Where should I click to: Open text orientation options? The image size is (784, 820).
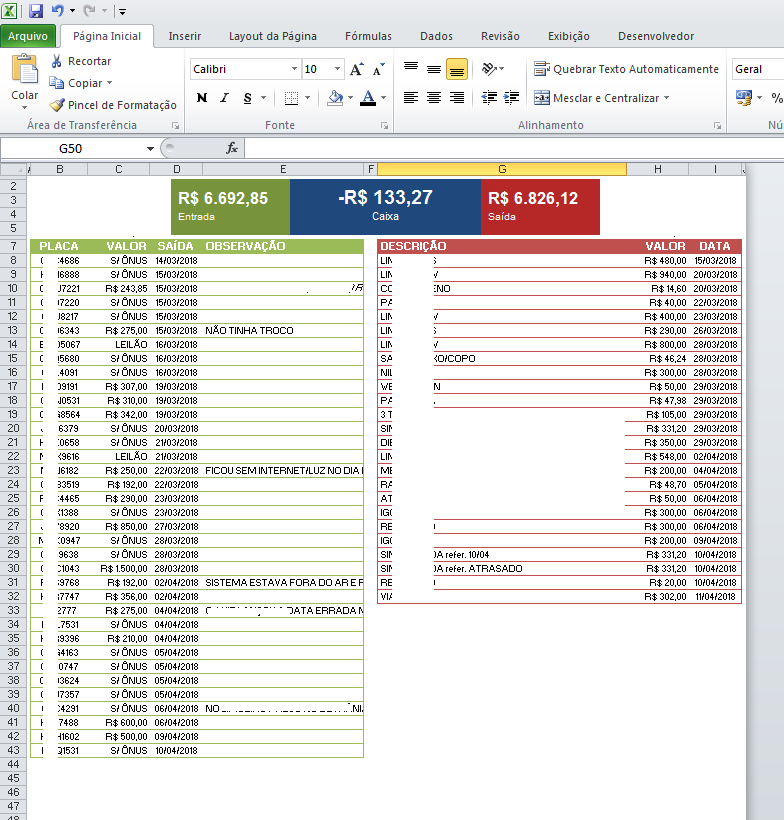pyautogui.click(x=493, y=69)
